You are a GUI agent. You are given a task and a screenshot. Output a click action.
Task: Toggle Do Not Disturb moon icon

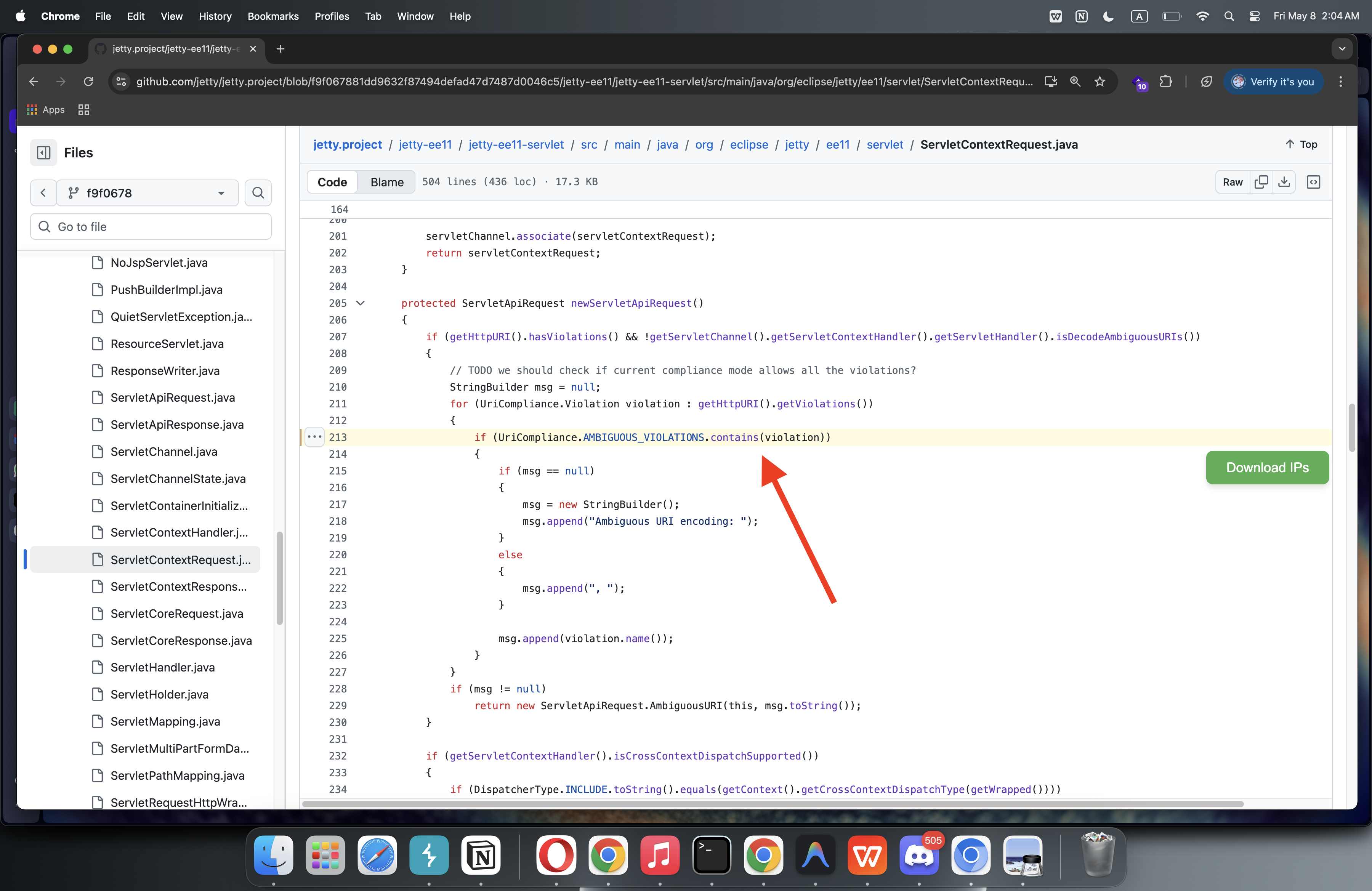point(1108,16)
